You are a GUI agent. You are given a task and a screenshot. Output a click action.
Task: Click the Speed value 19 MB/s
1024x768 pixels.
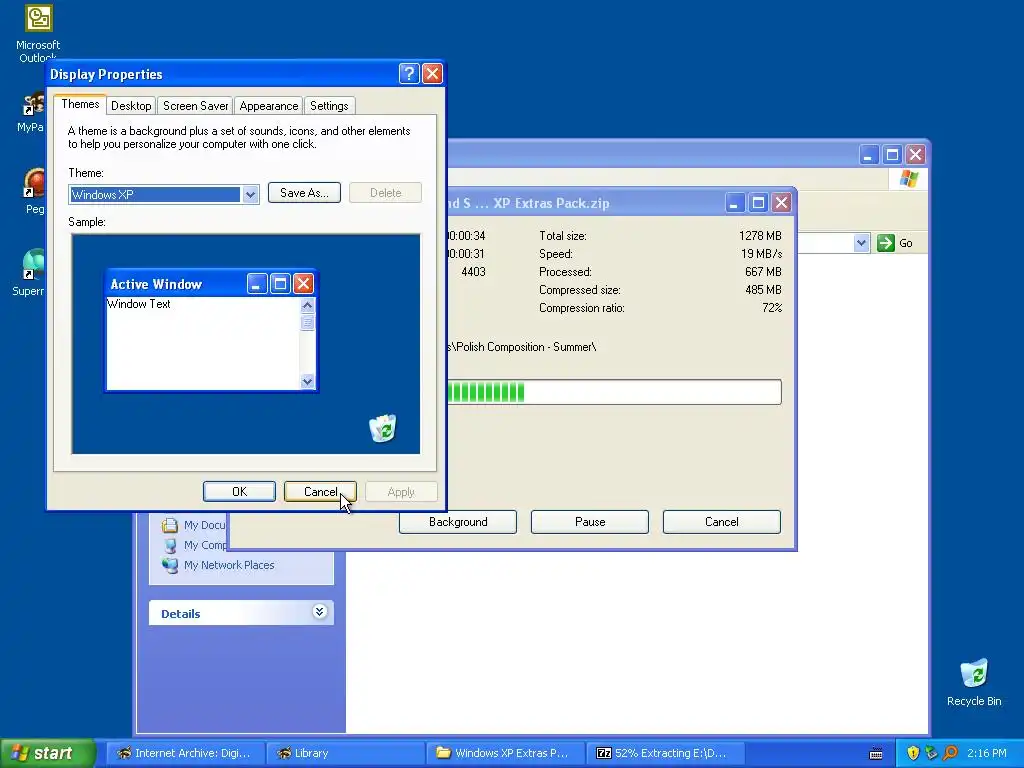(761, 253)
